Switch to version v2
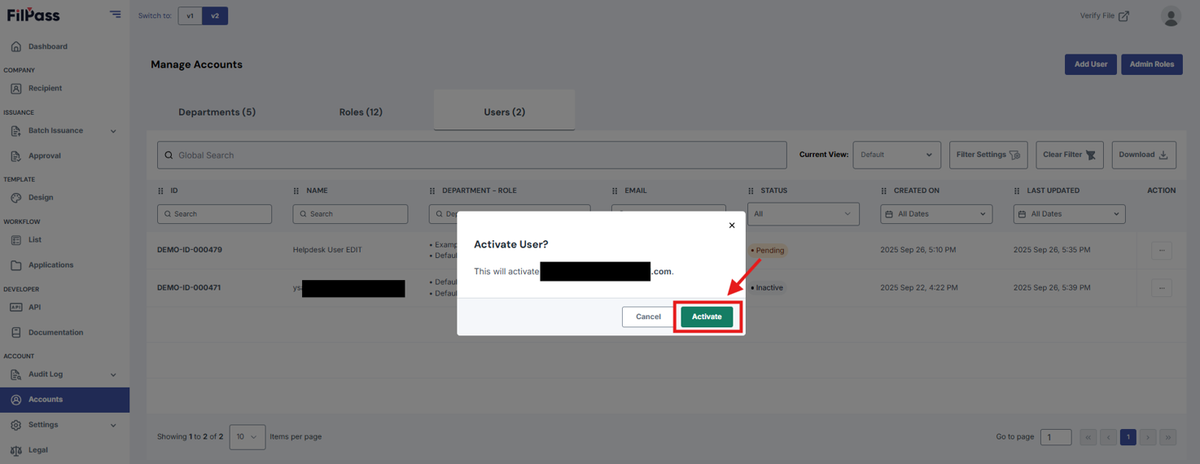Image resolution: width=1200 pixels, height=464 pixels. (x=213, y=16)
